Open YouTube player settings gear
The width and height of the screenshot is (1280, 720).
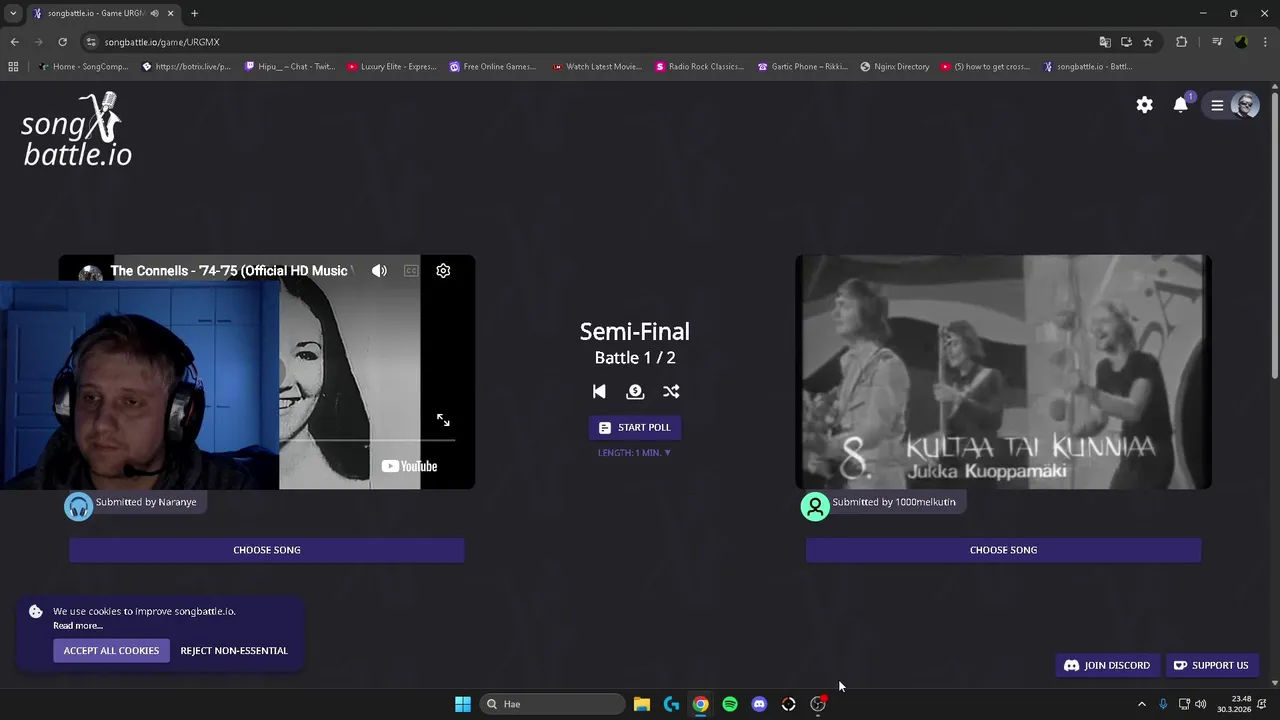tap(443, 271)
